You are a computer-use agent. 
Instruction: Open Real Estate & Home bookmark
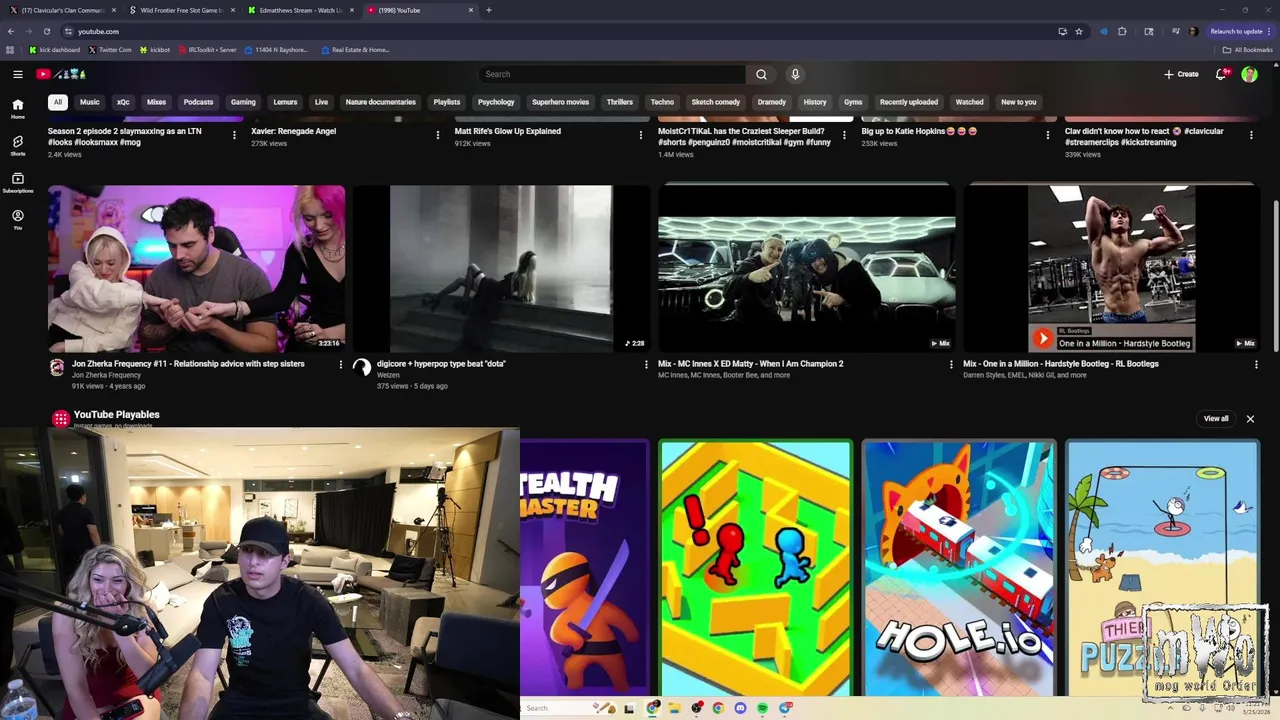tap(355, 50)
